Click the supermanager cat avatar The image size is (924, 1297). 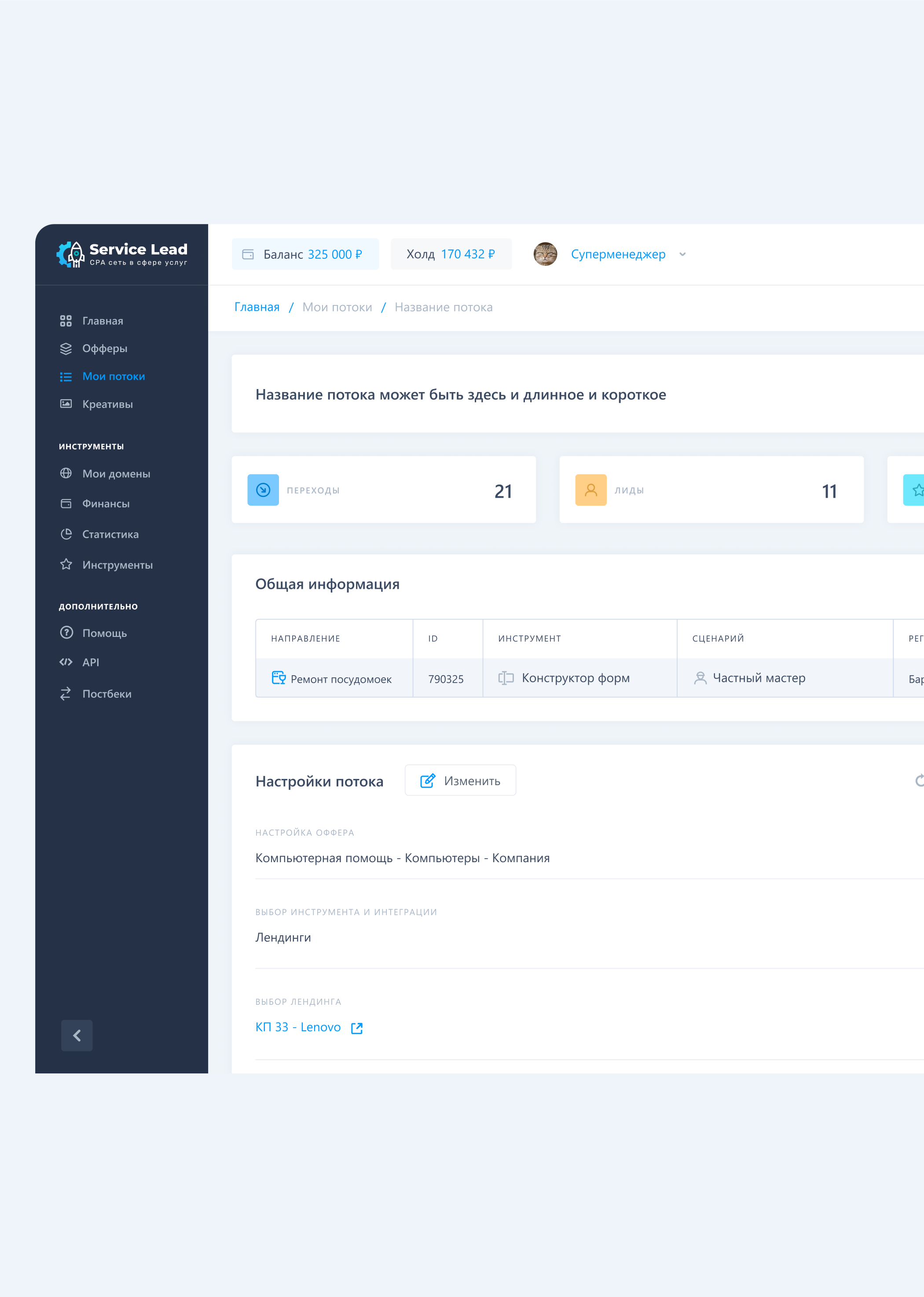(545, 254)
